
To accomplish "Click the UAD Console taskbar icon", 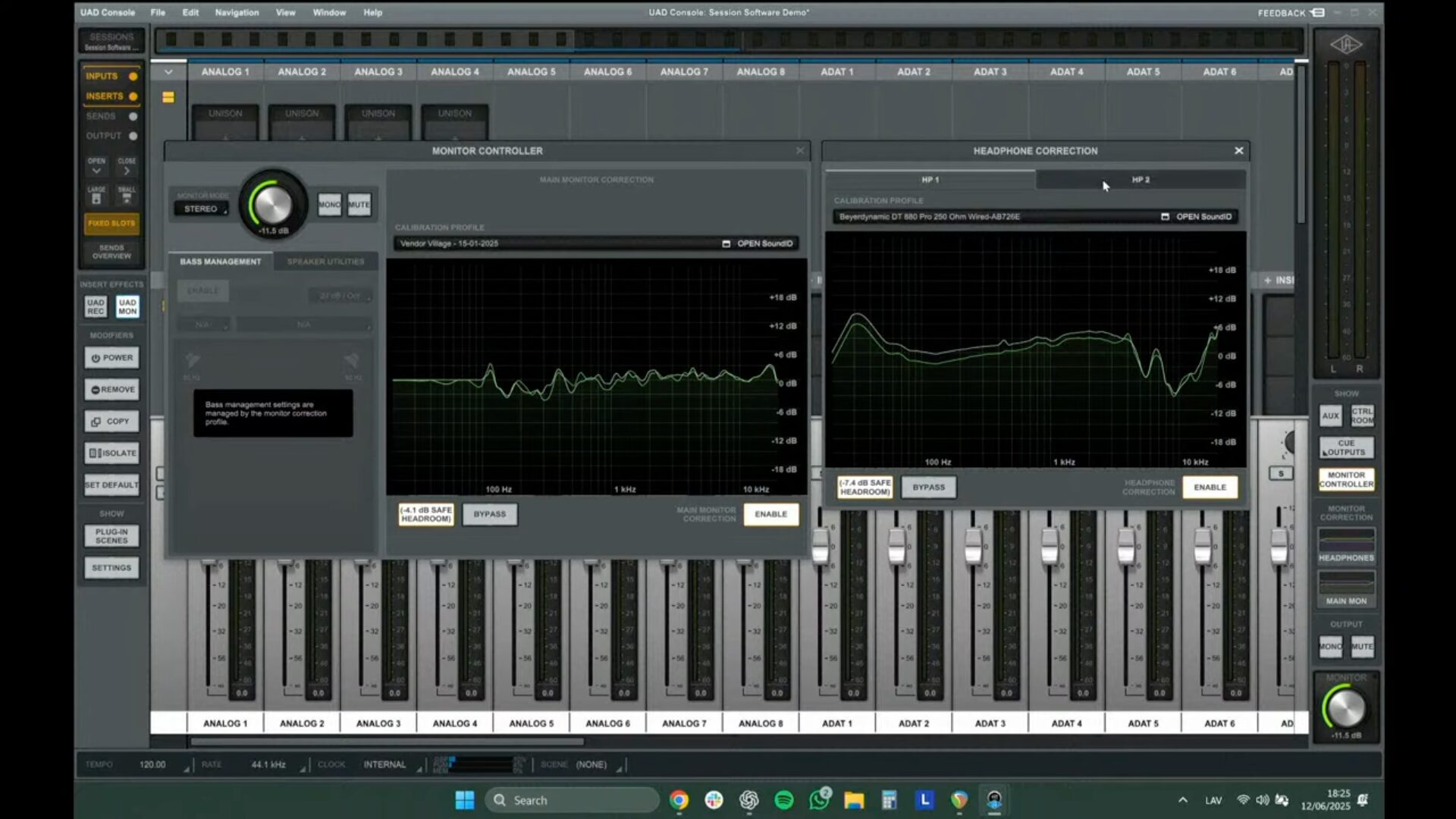I will pos(994,800).
